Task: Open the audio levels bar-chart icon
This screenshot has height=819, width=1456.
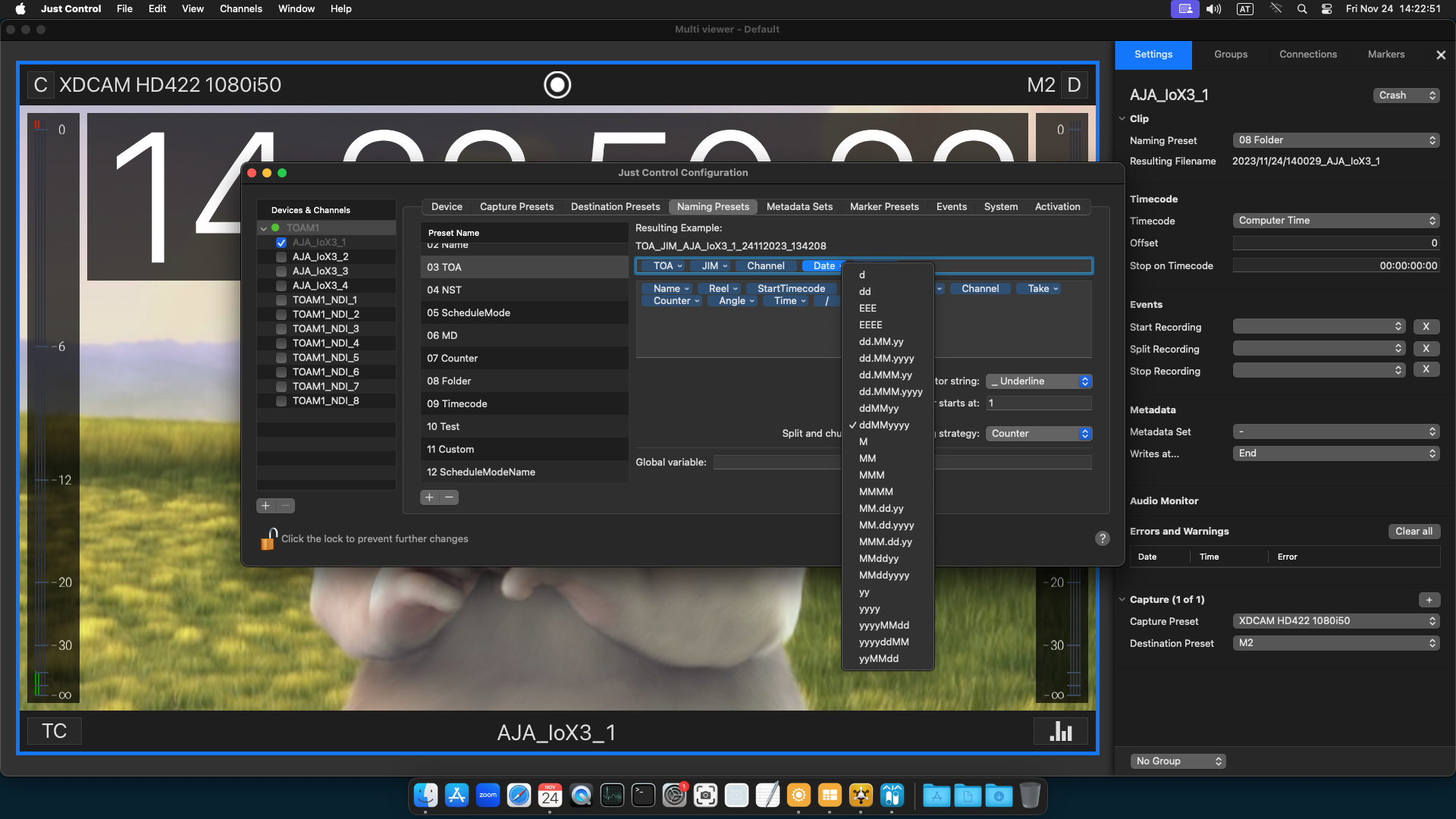Action: click(1061, 731)
